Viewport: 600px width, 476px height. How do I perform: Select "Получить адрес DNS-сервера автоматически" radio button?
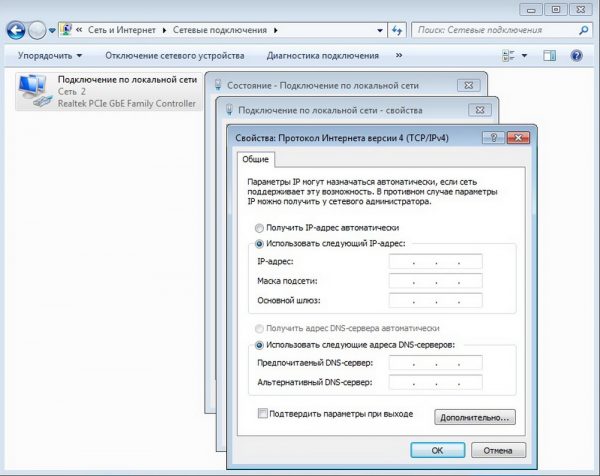[259, 328]
